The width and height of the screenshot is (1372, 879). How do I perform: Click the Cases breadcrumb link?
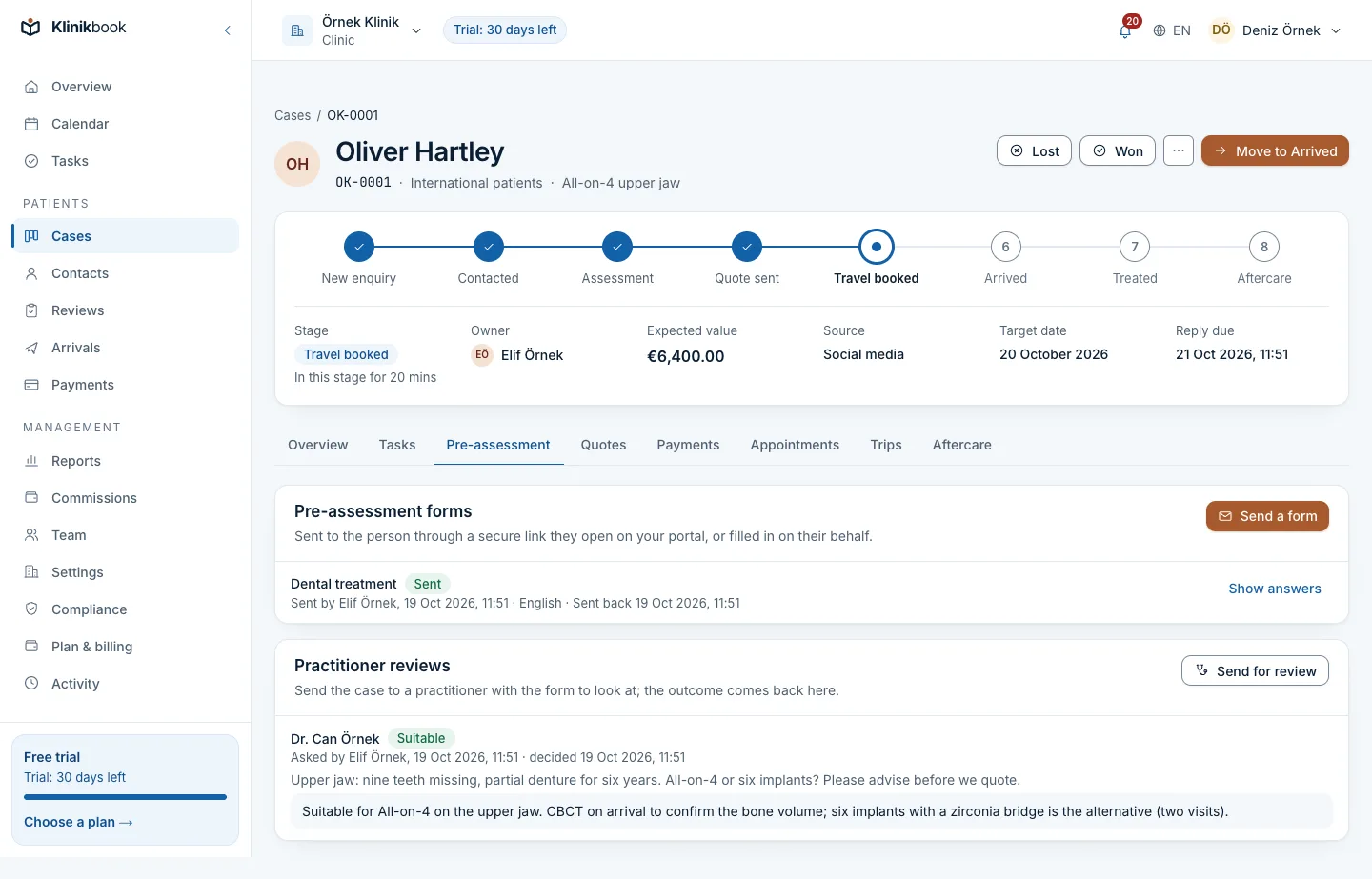293,115
